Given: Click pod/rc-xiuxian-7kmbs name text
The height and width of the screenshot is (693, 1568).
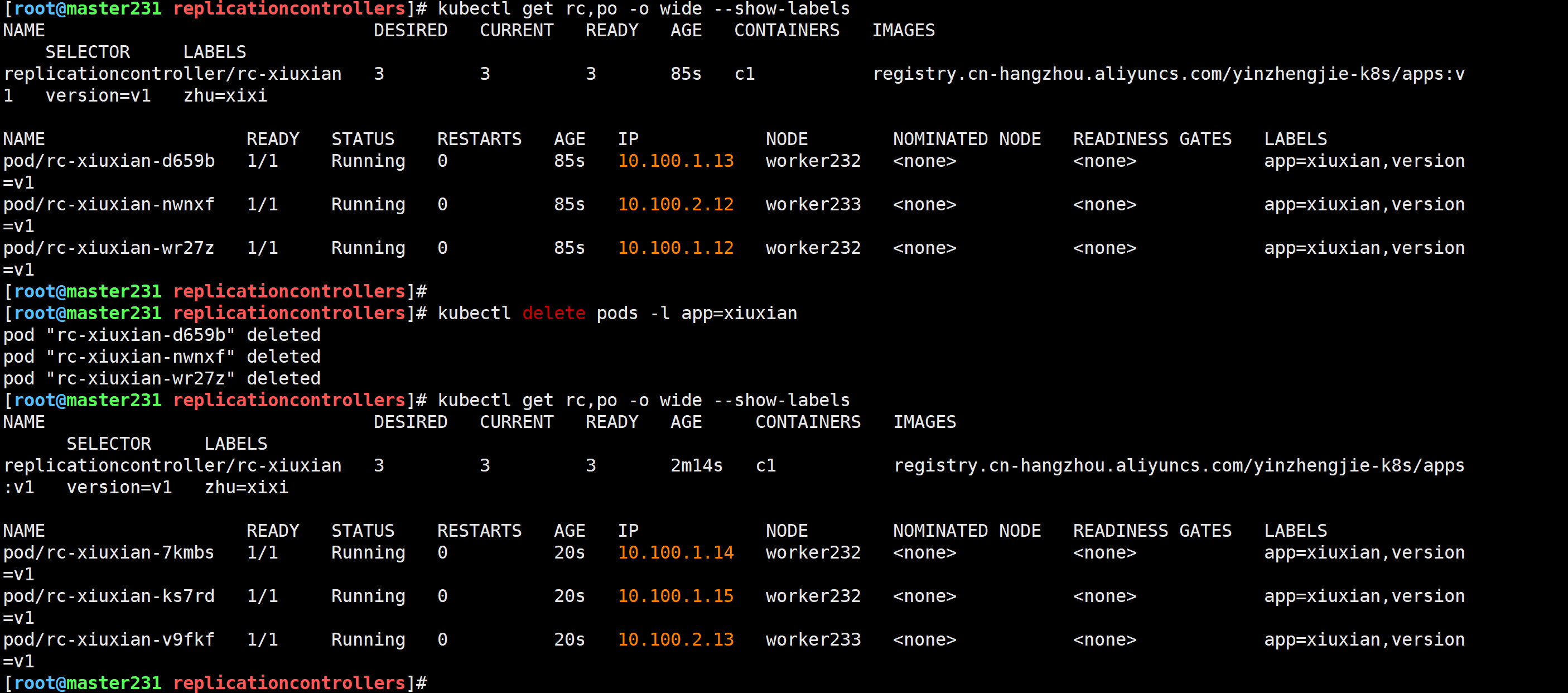Looking at the screenshot, I should tap(109, 552).
